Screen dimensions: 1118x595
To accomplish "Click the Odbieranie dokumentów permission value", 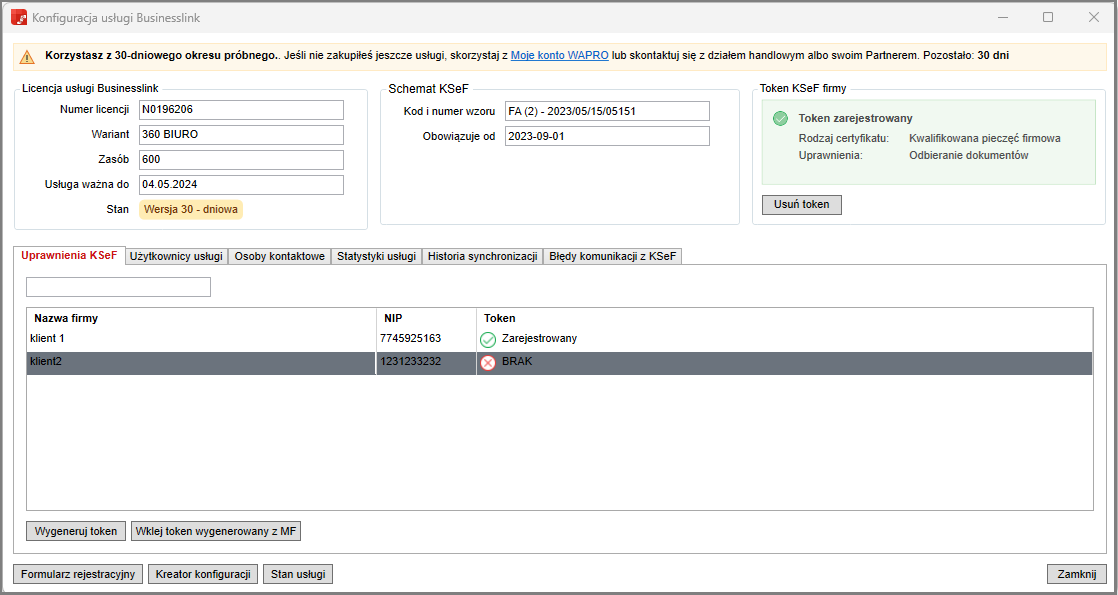I will pyautogui.click(x=968, y=155).
